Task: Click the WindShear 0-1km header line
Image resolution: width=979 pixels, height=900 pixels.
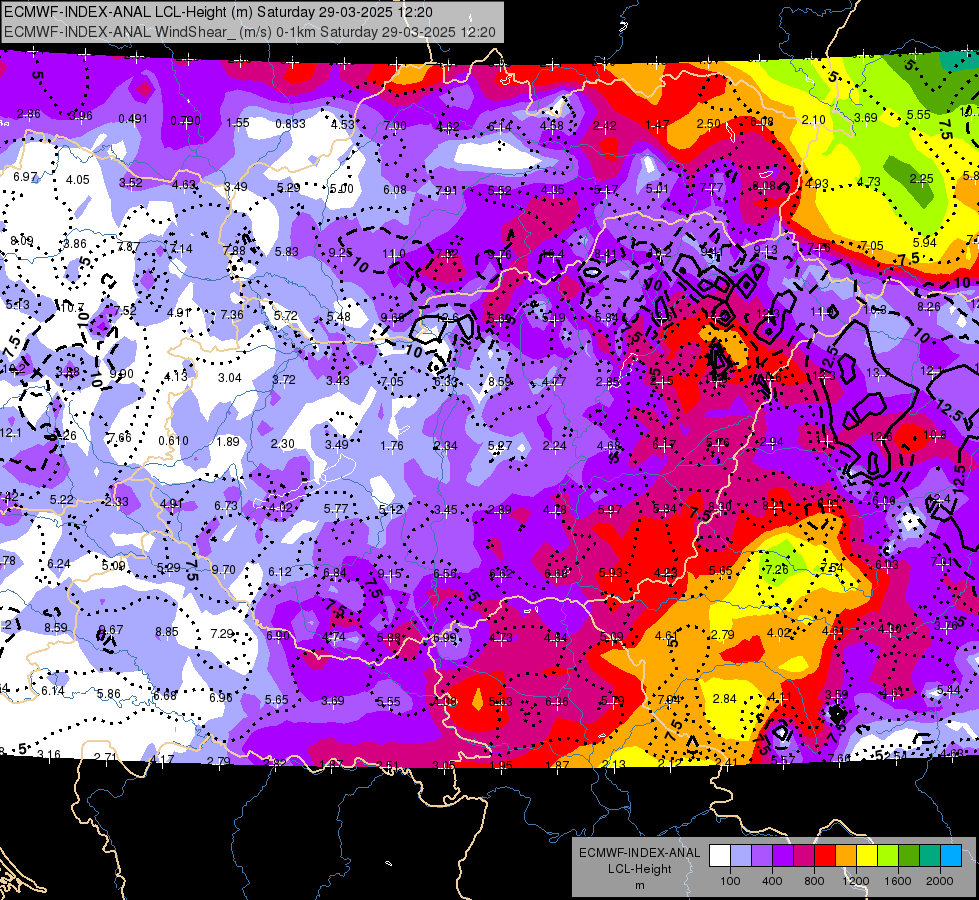Action: pyautogui.click(x=250, y=32)
